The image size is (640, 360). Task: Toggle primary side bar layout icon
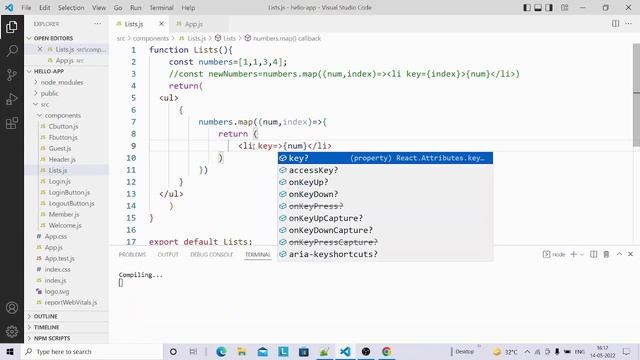527,7
